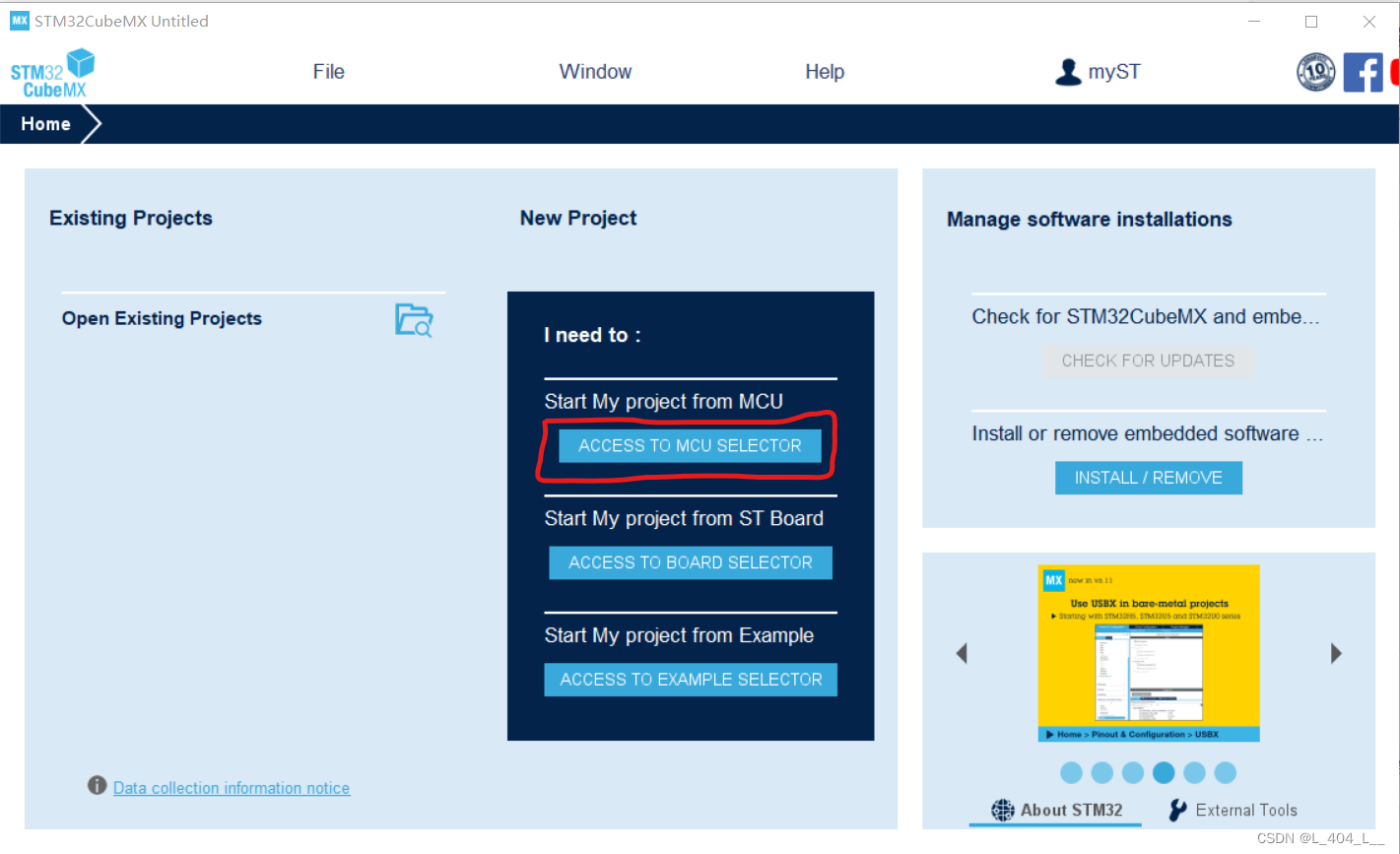Click the MX window title icon
The image size is (1400, 854).
20,21
